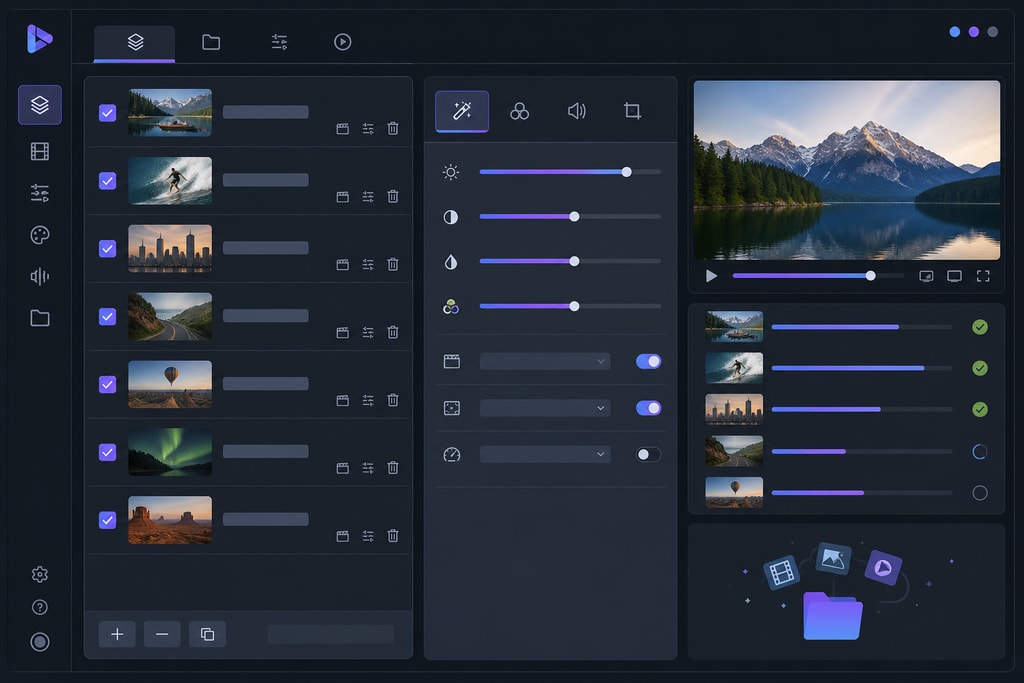Adjust the brightness sun slider
Viewport: 1024px width, 683px height.
(x=570, y=172)
